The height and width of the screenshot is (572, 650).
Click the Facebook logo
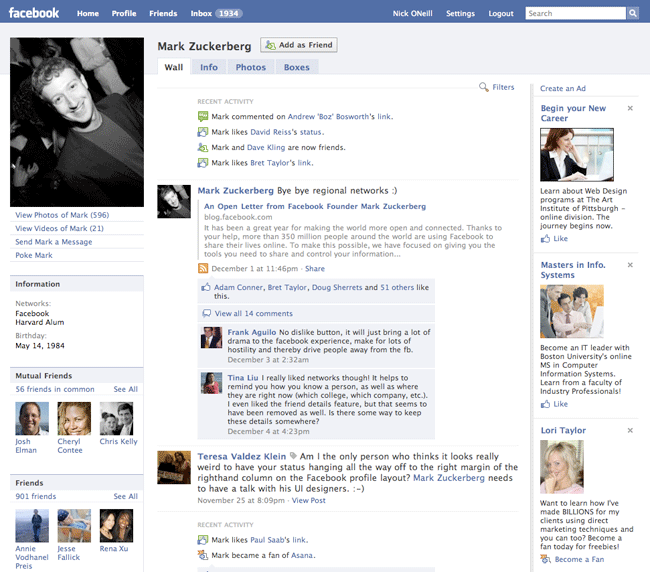[33, 13]
